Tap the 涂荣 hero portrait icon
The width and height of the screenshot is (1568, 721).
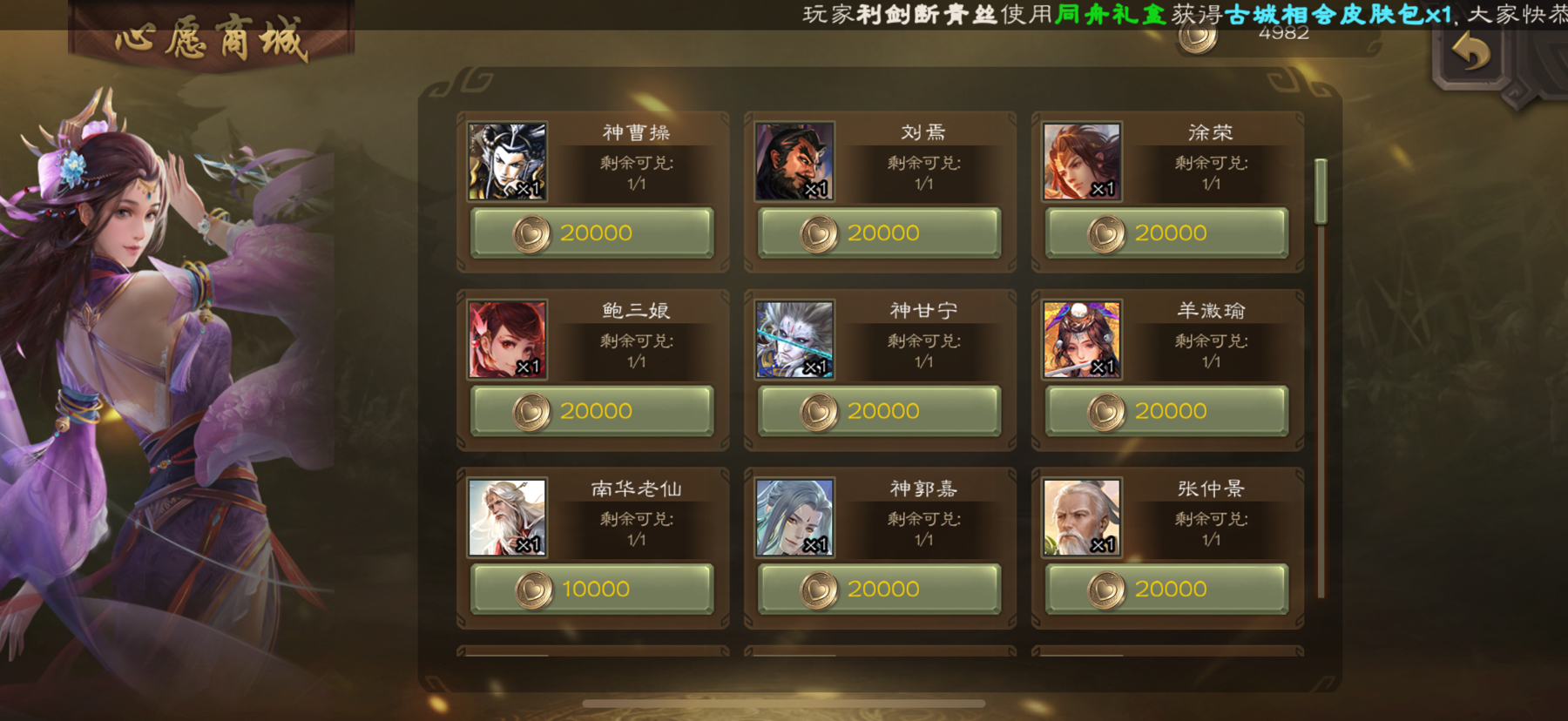tap(1083, 161)
